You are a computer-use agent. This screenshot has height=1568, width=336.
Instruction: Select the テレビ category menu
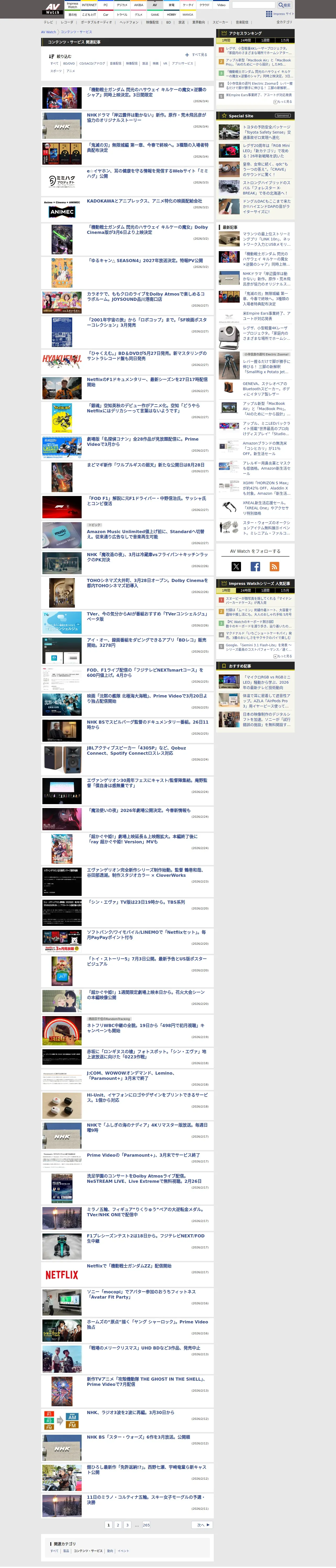pyautogui.click(x=48, y=22)
